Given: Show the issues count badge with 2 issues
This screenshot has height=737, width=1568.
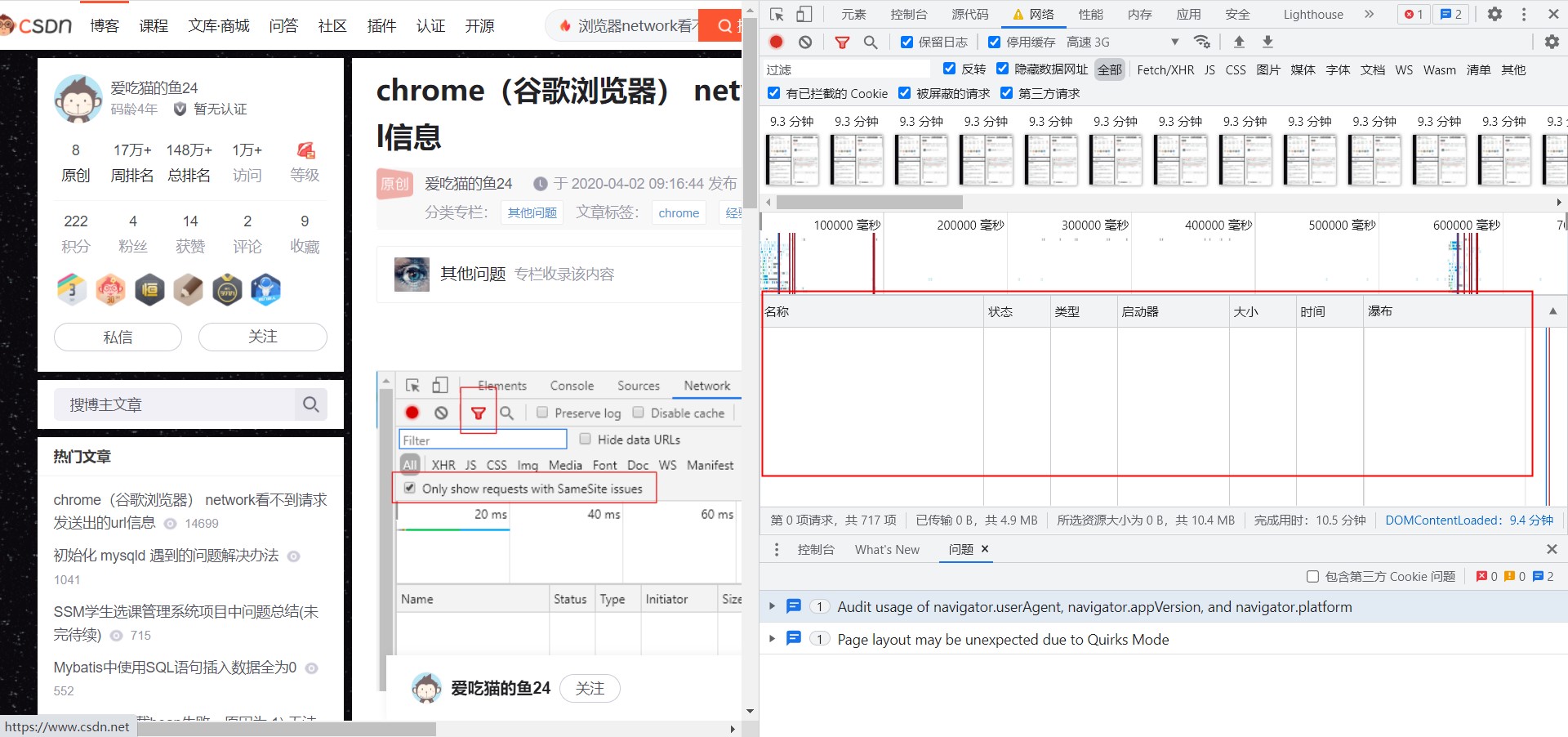Looking at the screenshot, I should [x=1451, y=14].
